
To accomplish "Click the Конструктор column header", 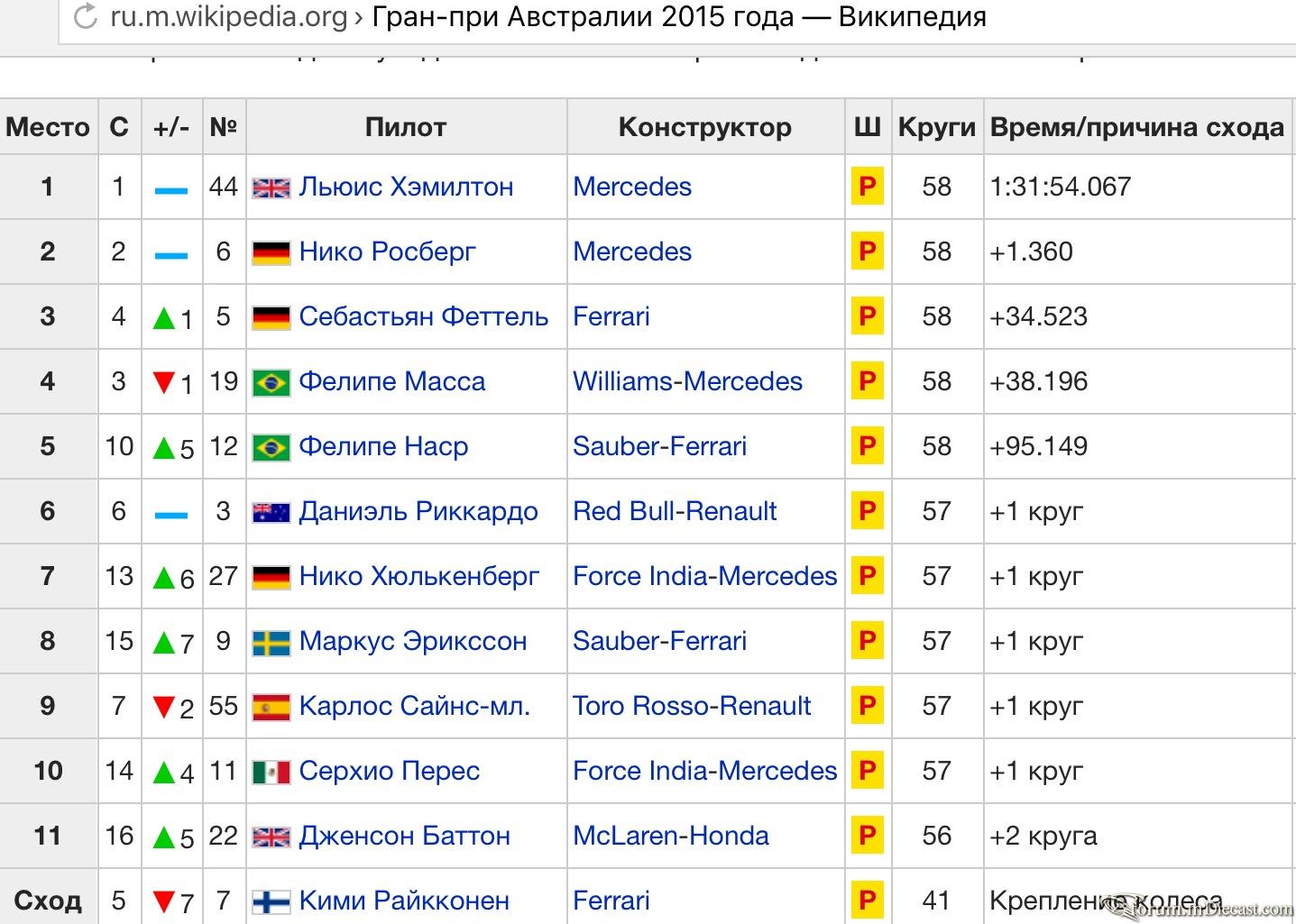I will (x=705, y=127).
